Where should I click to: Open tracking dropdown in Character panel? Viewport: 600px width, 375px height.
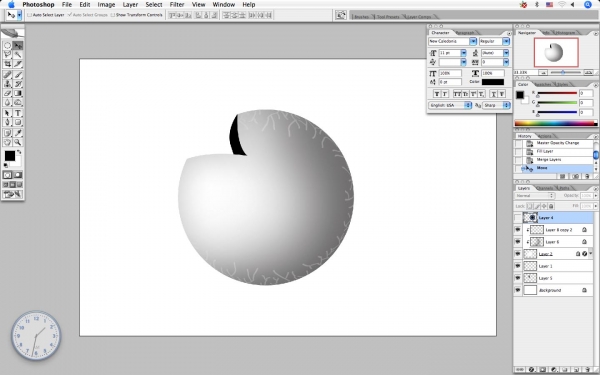pyautogui.click(x=506, y=62)
